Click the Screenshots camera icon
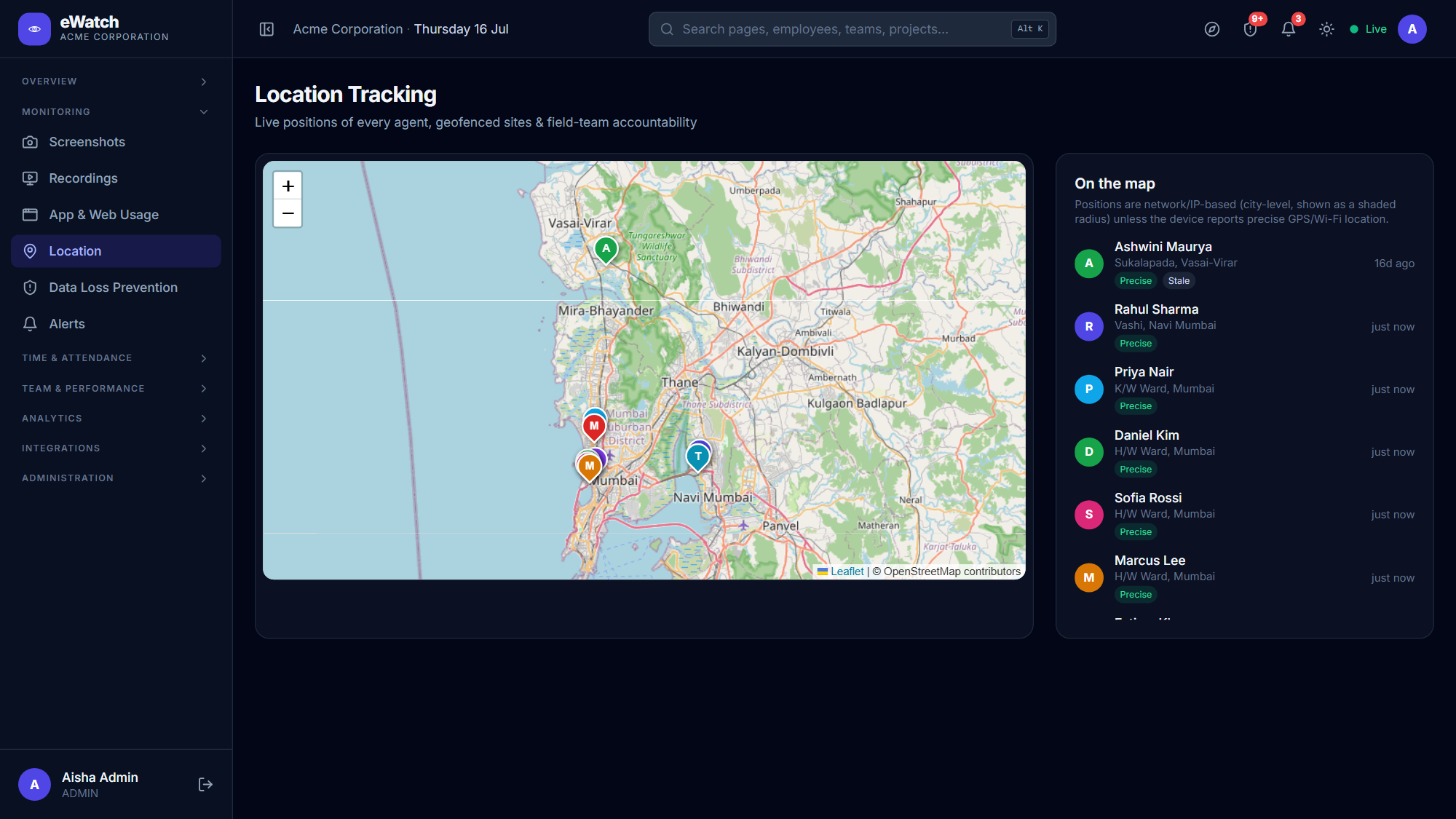This screenshot has height=819, width=1456. click(30, 142)
